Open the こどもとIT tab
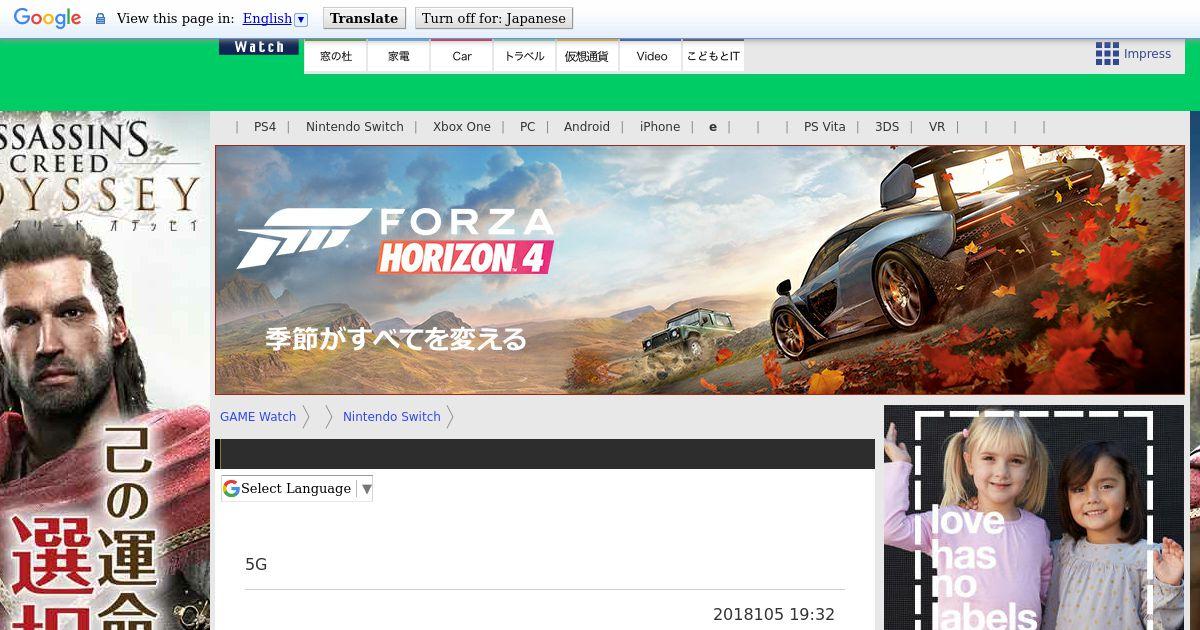This screenshot has width=1200, height=630. [713, 56]
